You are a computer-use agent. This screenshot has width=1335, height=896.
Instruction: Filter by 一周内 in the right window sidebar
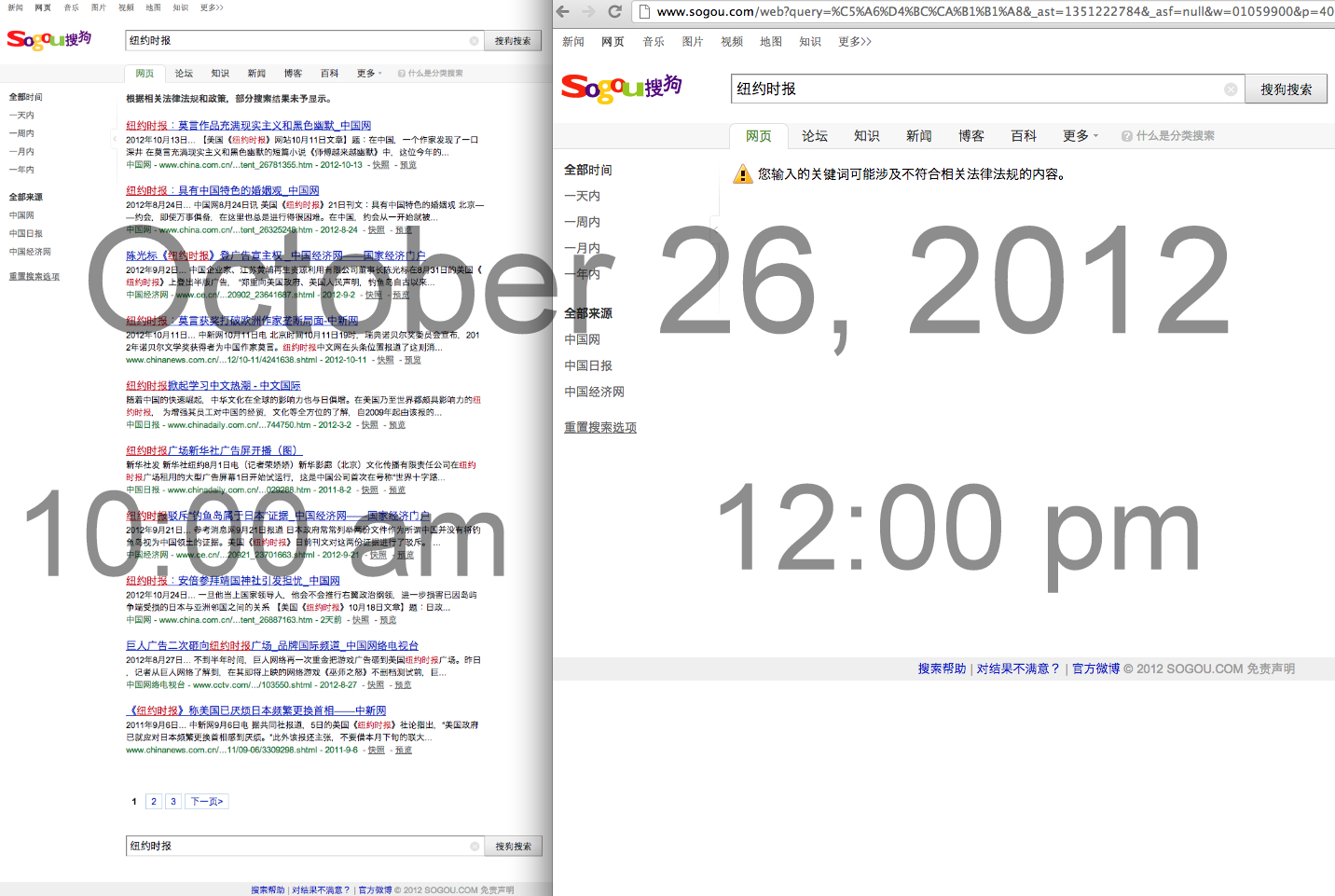point(582,223)
